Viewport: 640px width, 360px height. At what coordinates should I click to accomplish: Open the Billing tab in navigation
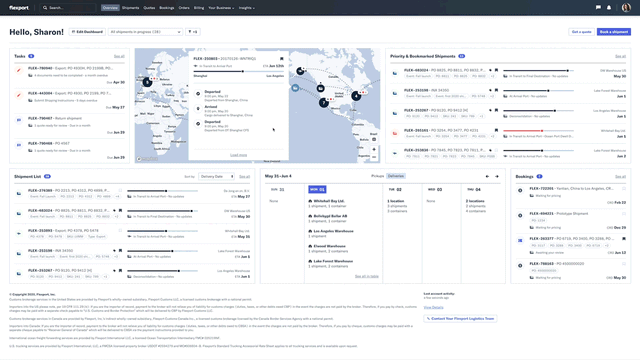coord(199,8)
